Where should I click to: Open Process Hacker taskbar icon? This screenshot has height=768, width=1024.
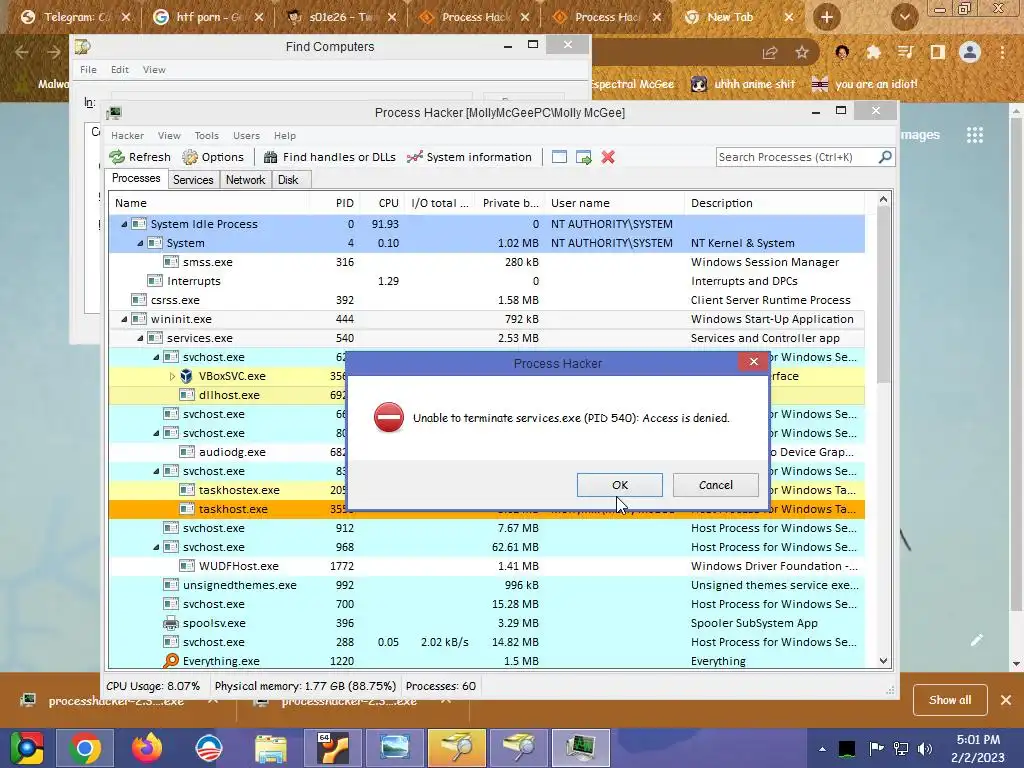coord(581,748)
